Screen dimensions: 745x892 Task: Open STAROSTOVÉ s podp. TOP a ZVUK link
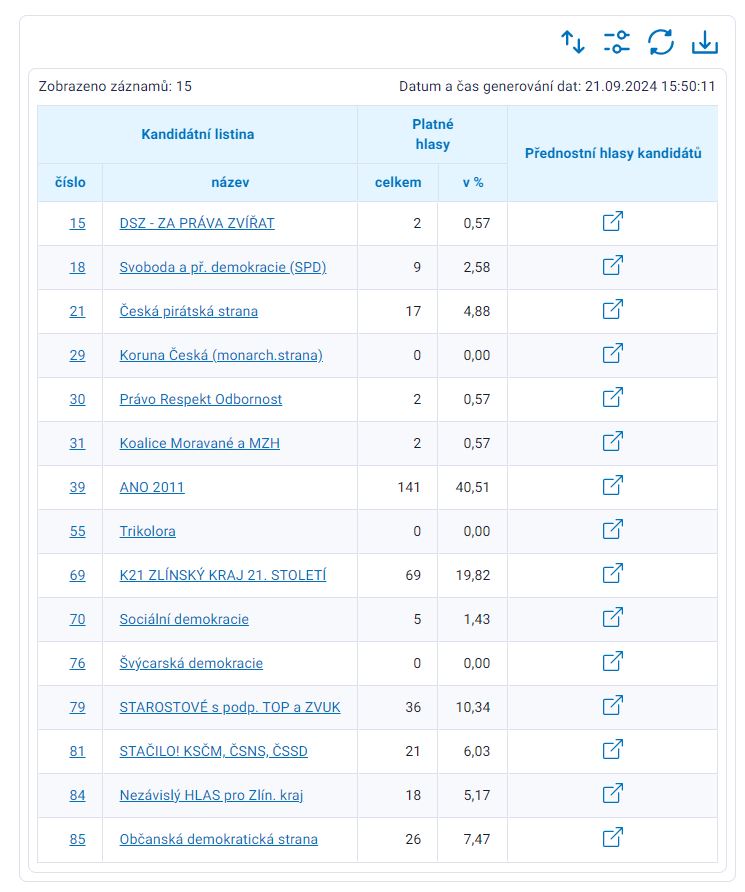[x=230, y=707]
